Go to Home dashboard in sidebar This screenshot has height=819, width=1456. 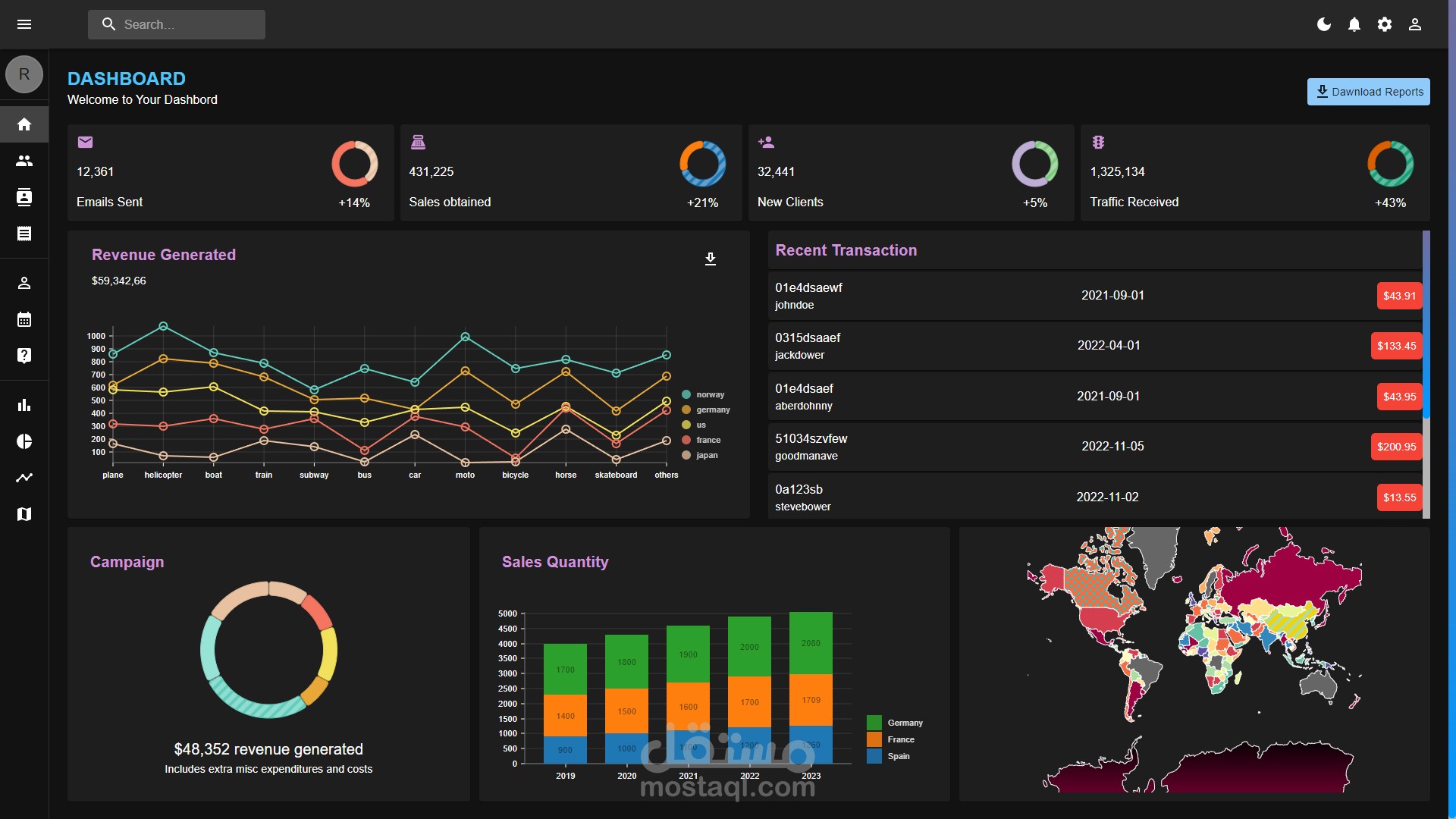pos(24,124)
